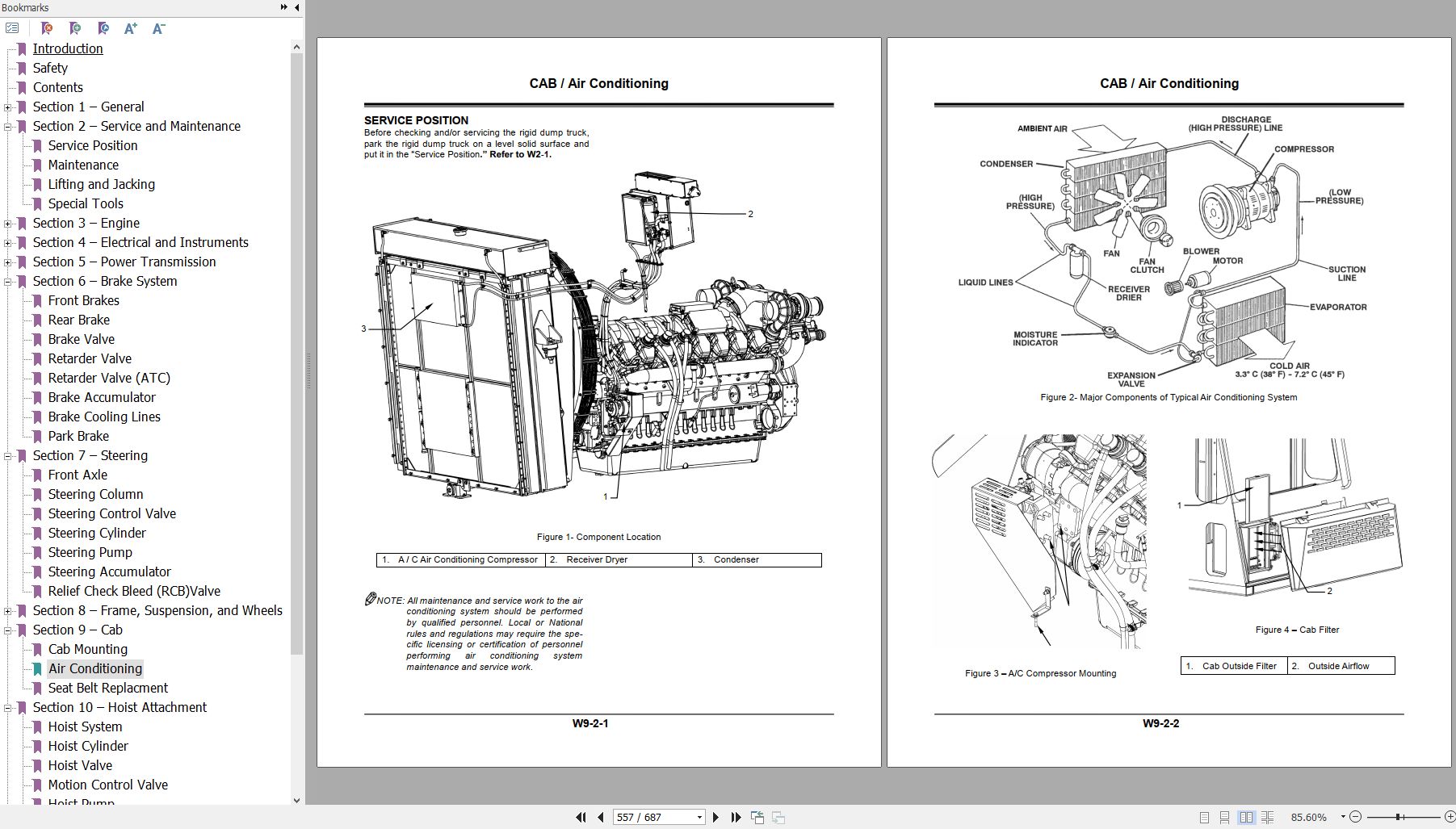This screenshot has width=1456, height=829.
Task: Open the bookmark options menu icon
Action: (x=11, y=27)
